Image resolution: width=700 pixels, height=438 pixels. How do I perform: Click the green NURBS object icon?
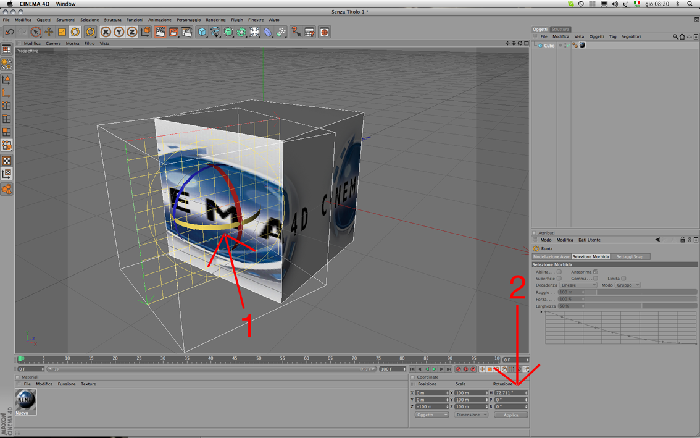[228, 32]
